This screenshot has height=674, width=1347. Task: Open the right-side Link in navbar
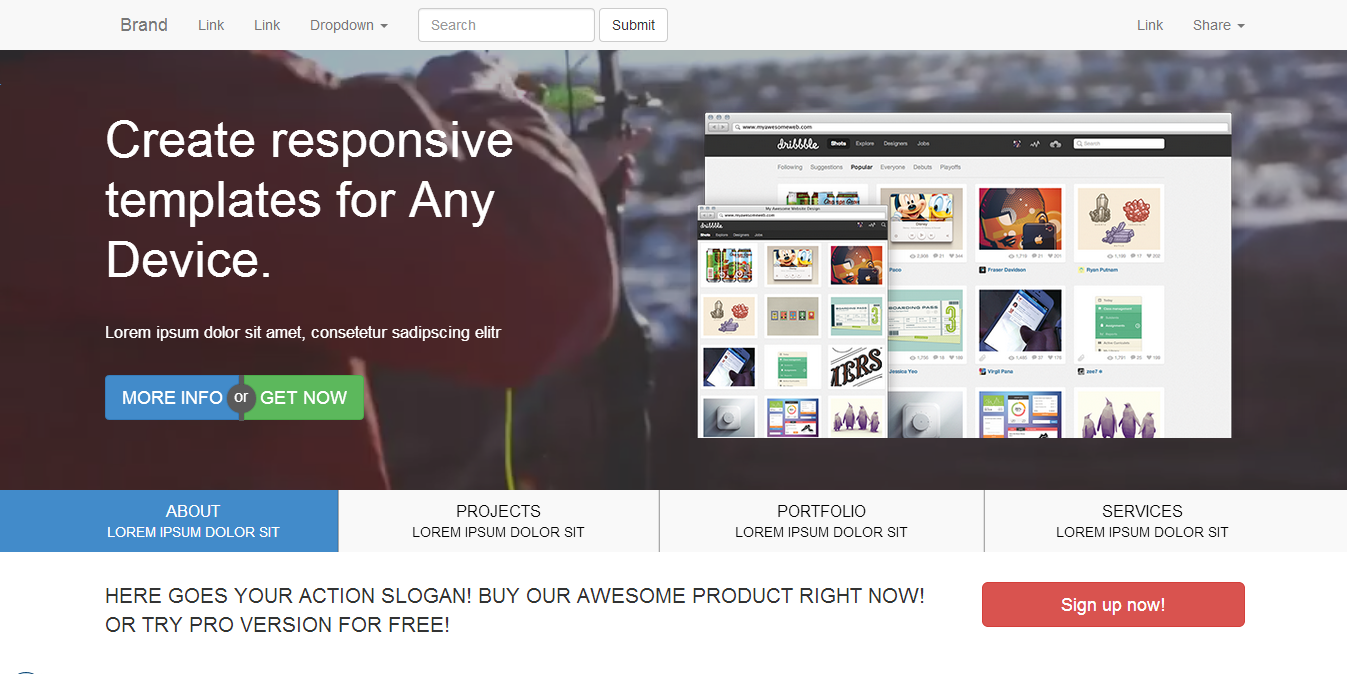(1150, 25)
